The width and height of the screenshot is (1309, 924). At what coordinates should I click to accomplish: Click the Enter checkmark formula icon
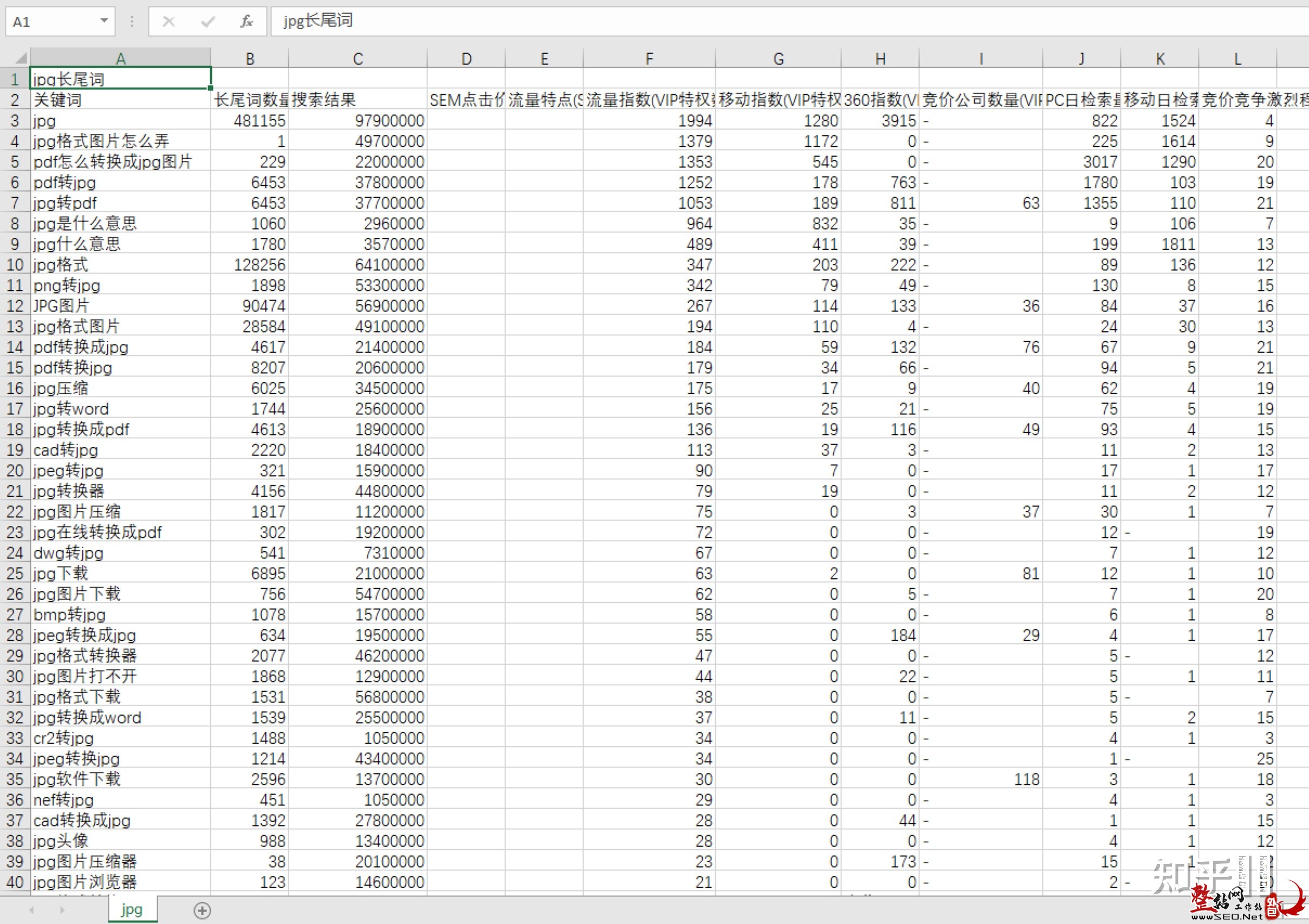(208, 22)
